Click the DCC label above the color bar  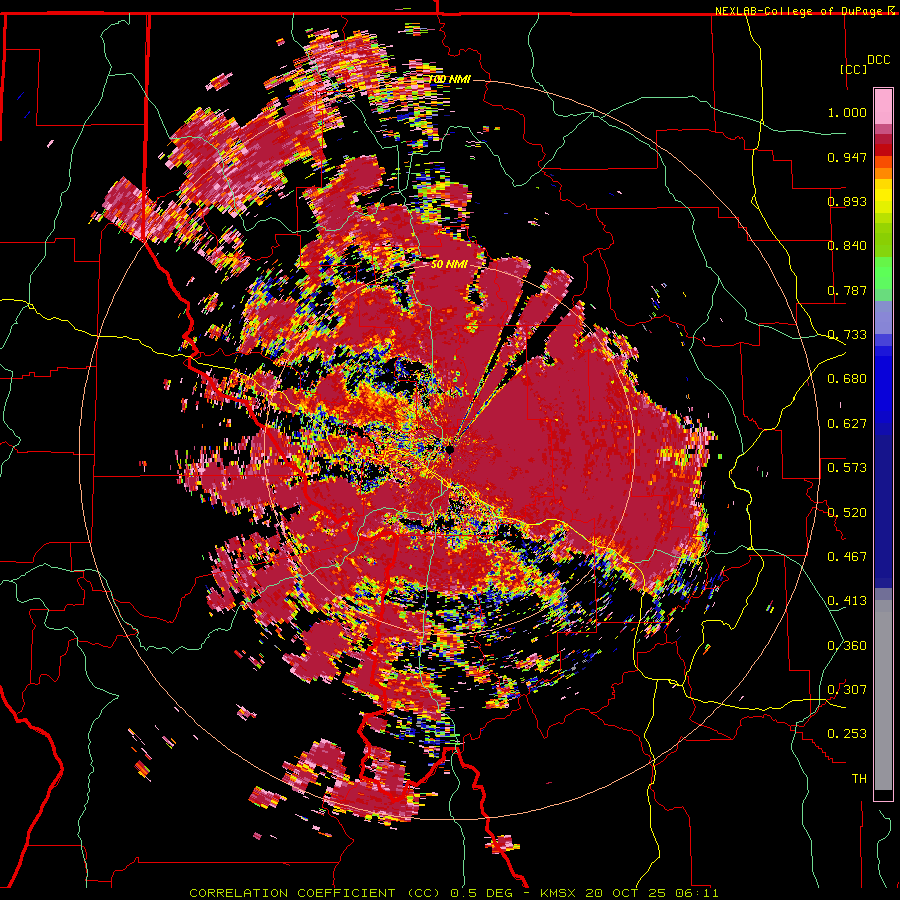click(x=878, y=60)
